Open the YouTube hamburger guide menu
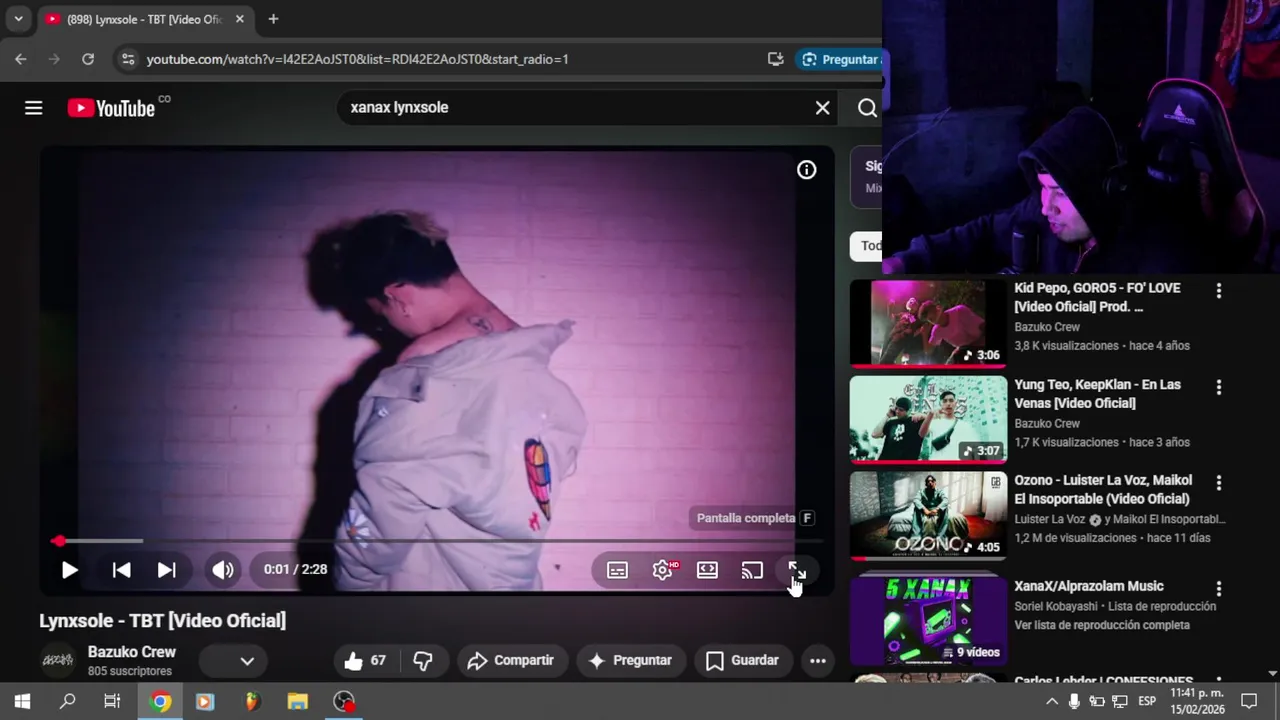Image resolution: width=1280 pixels, height=720 pixels. [x=34, y=108]
